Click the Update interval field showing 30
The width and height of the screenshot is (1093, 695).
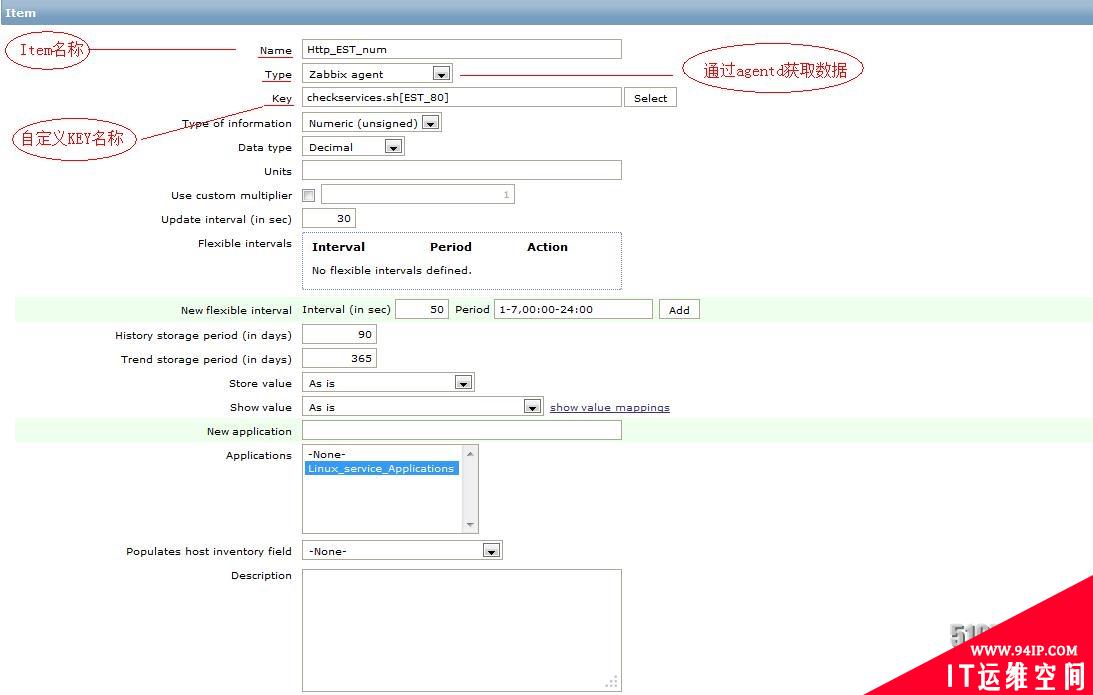click(329, 218)
